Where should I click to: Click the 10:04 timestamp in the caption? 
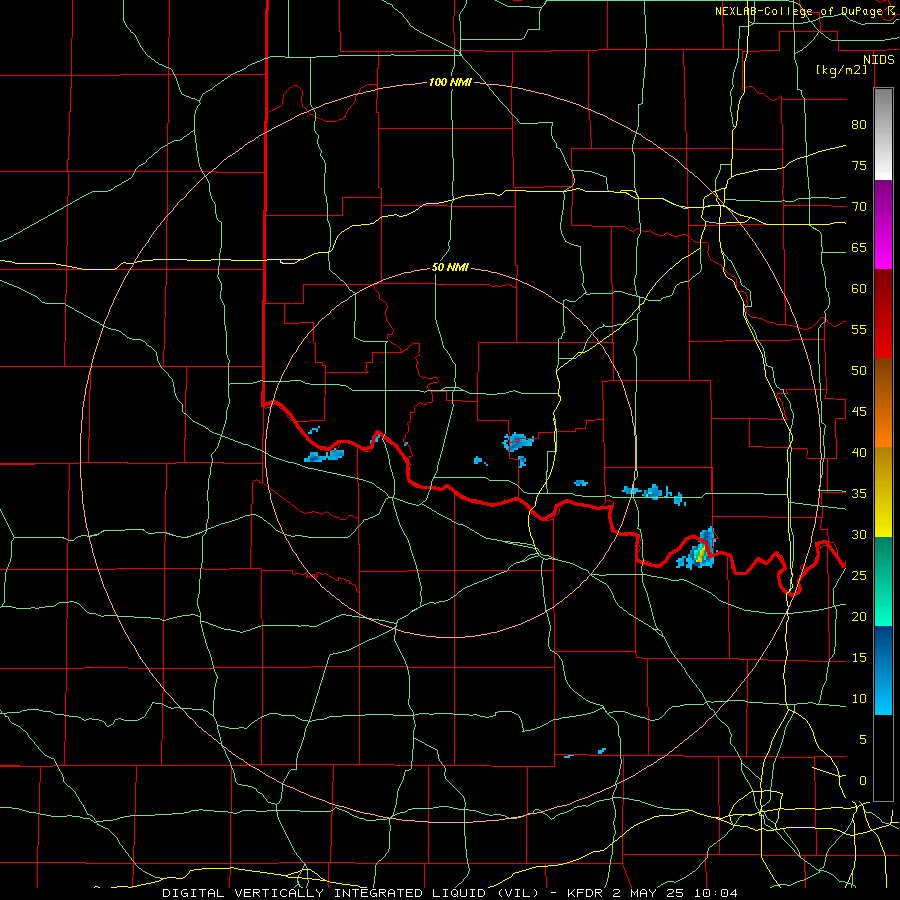[x=715, y=893]
